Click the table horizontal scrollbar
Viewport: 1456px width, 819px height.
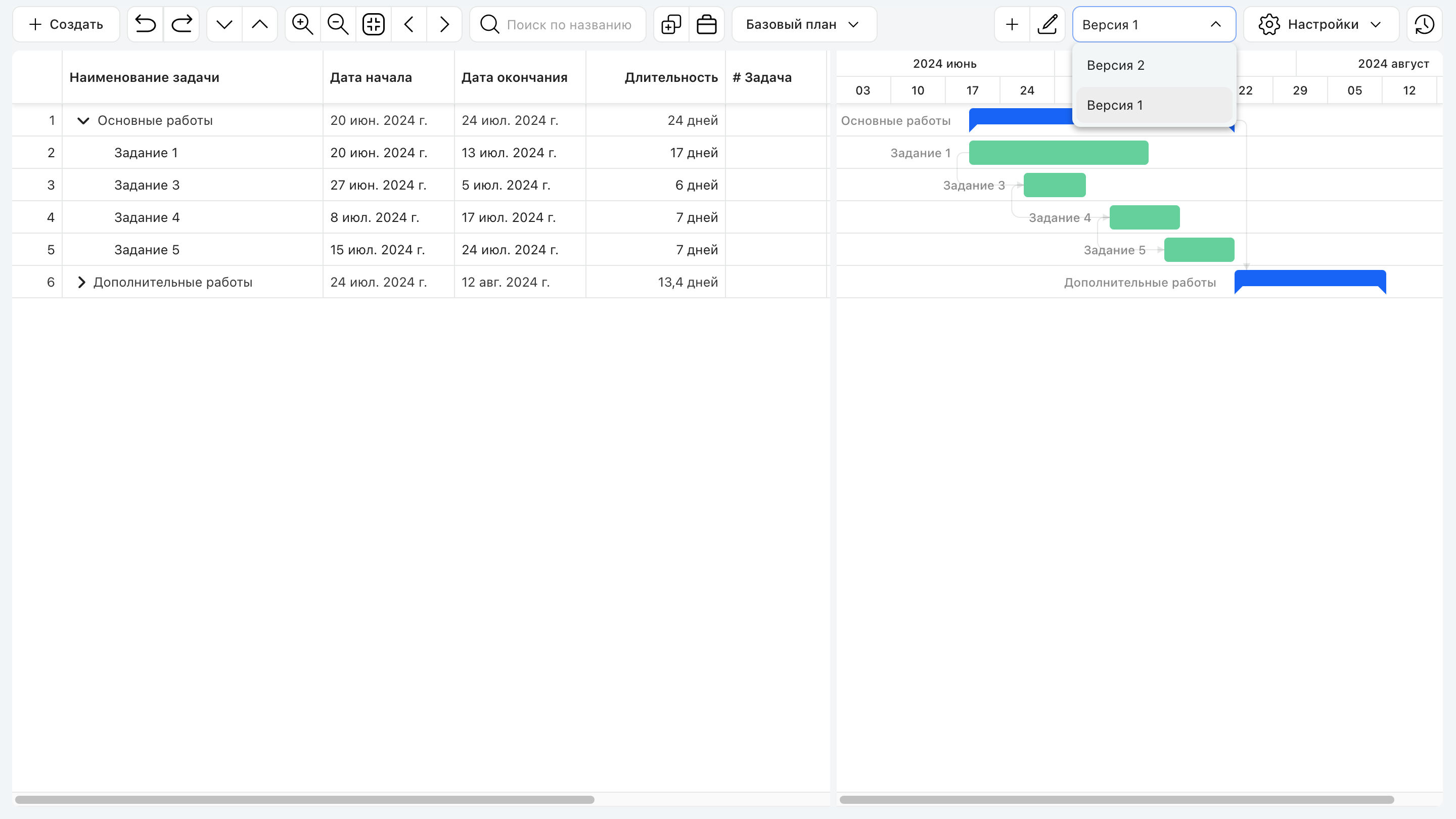(x=305, y=800)
